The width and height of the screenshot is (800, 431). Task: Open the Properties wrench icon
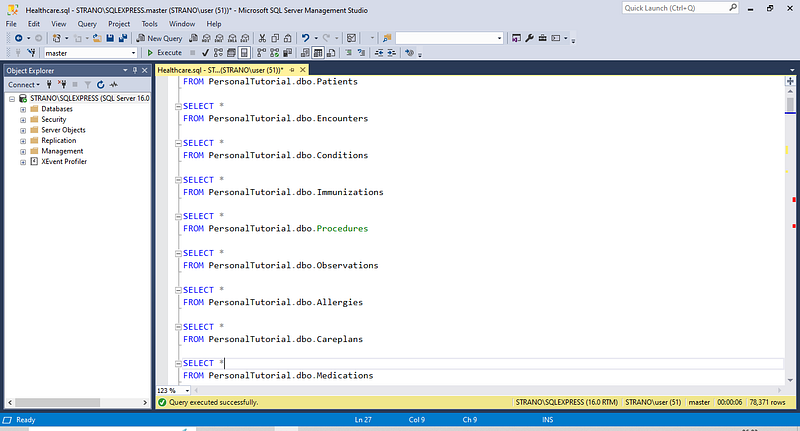pyautogui.click(x=530, y=38)
